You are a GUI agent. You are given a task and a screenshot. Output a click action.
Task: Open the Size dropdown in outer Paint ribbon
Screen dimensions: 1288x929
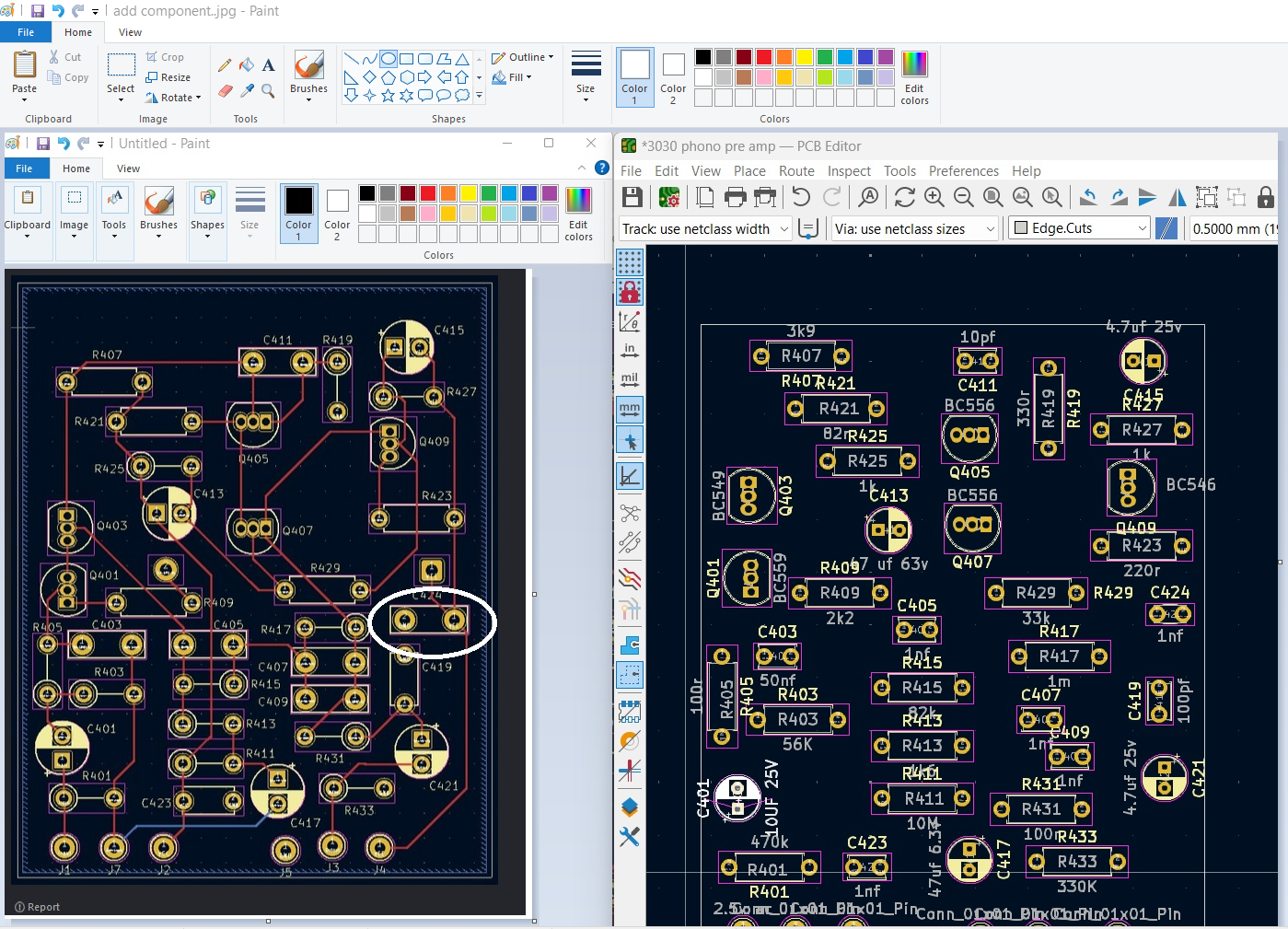(586, 76)
